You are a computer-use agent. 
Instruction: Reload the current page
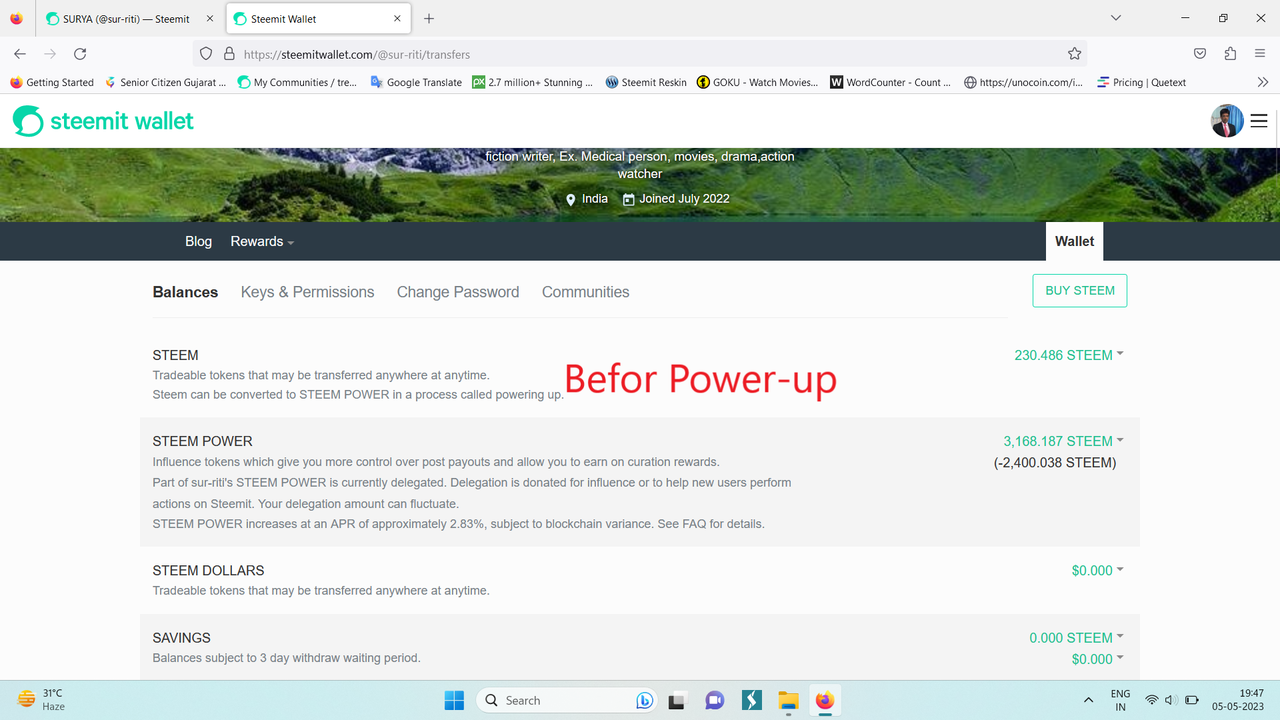(80, 54)
